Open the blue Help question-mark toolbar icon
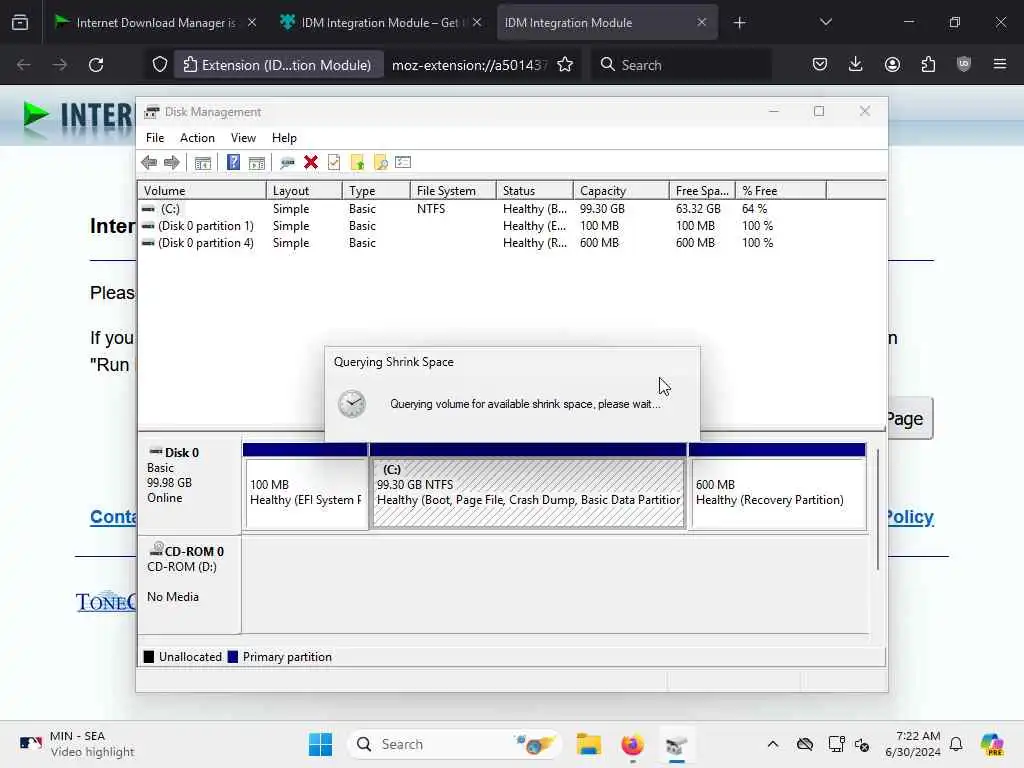The width and height of the screenshot is (1024, 768). pos(233,162)
